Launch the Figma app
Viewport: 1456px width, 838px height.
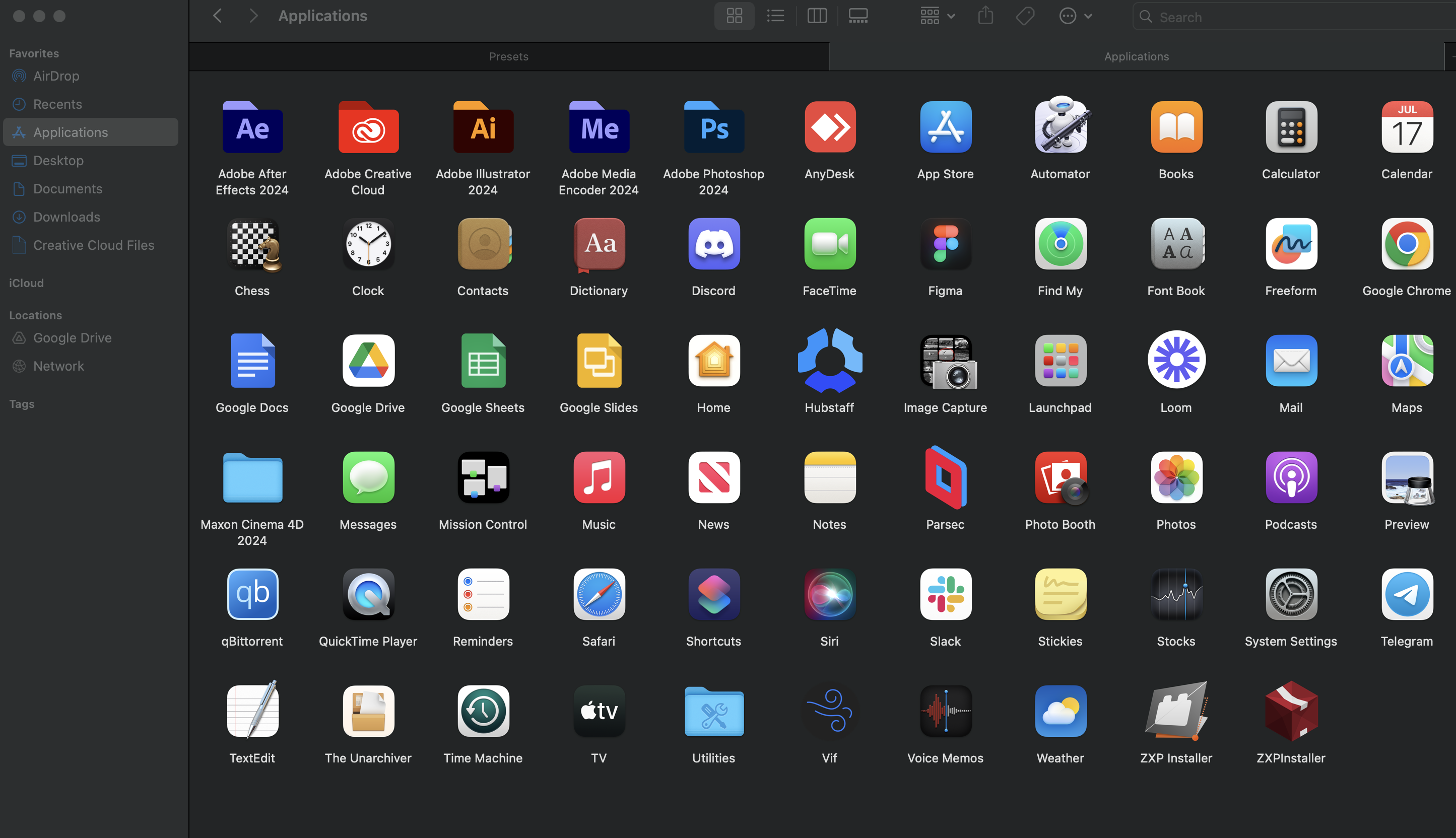pos(945,244)
